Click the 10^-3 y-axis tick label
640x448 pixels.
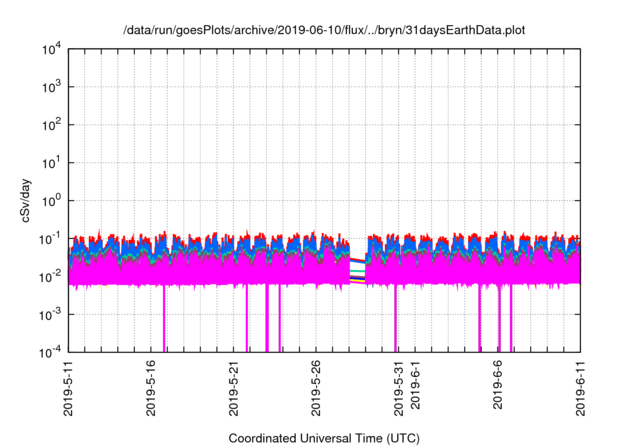(x=50, y=315)
